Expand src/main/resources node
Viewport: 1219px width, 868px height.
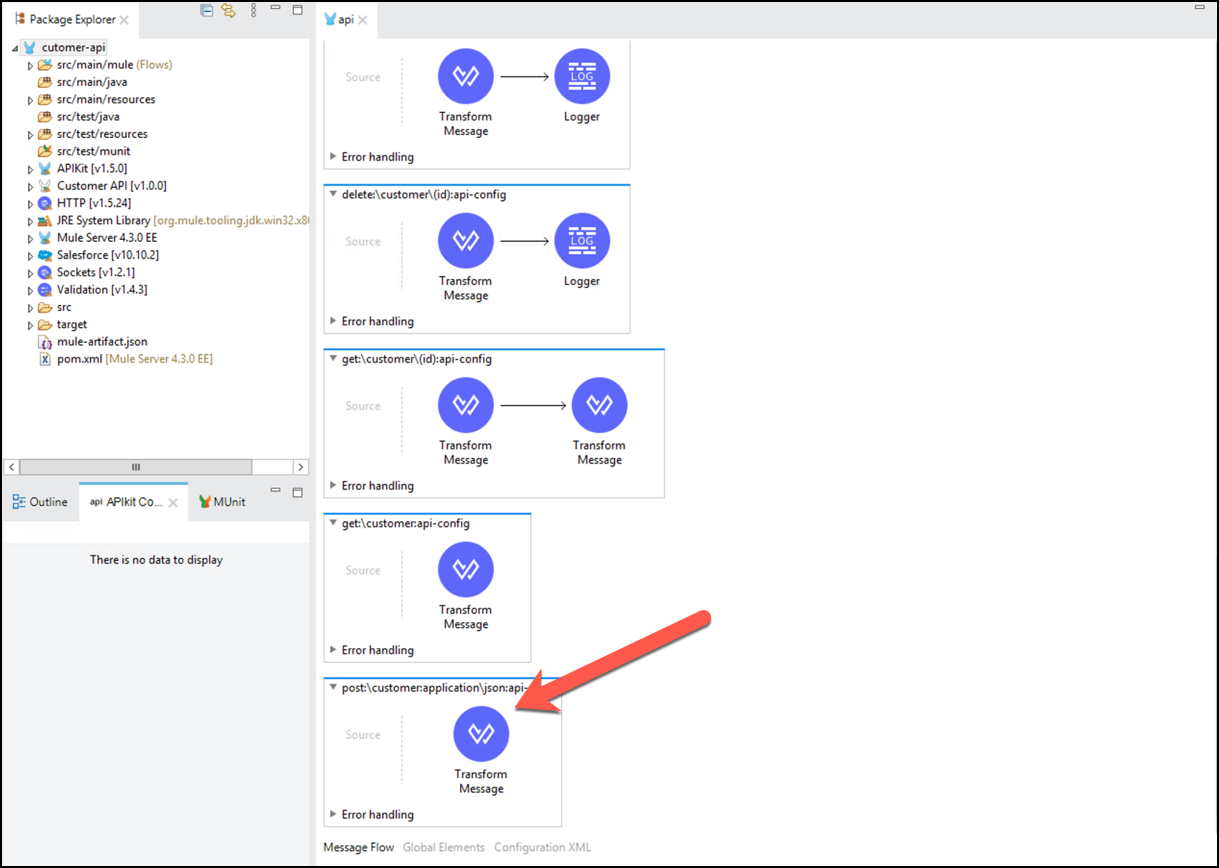(30, 100)
